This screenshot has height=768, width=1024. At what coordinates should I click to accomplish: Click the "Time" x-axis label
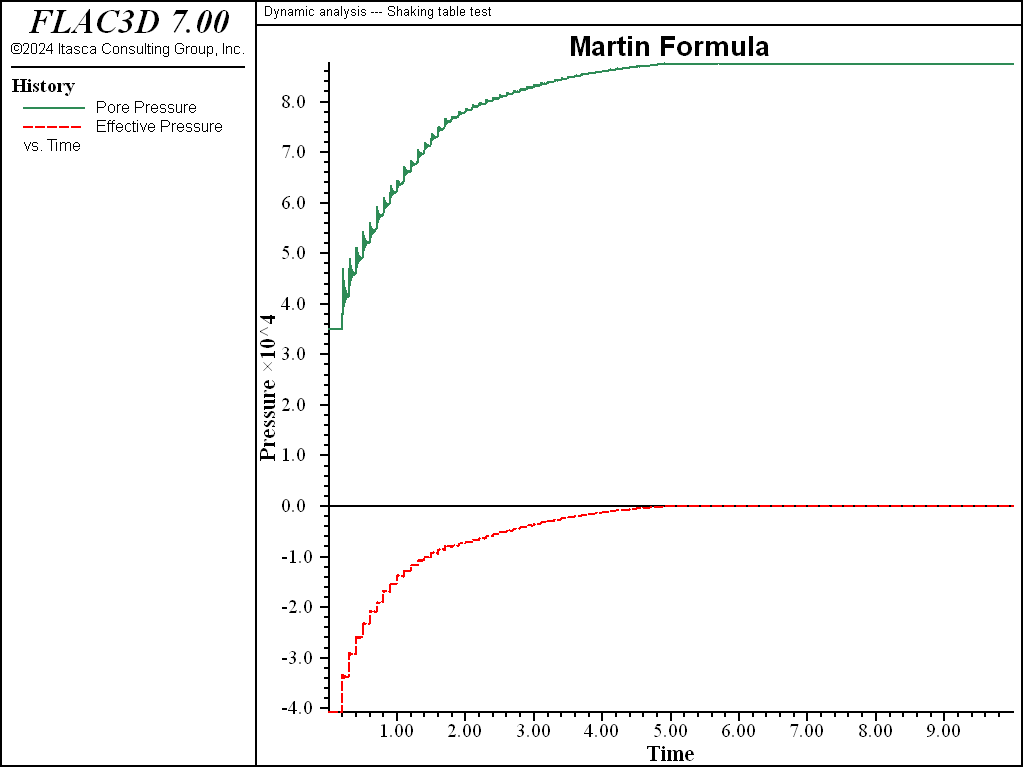[670, 754]
